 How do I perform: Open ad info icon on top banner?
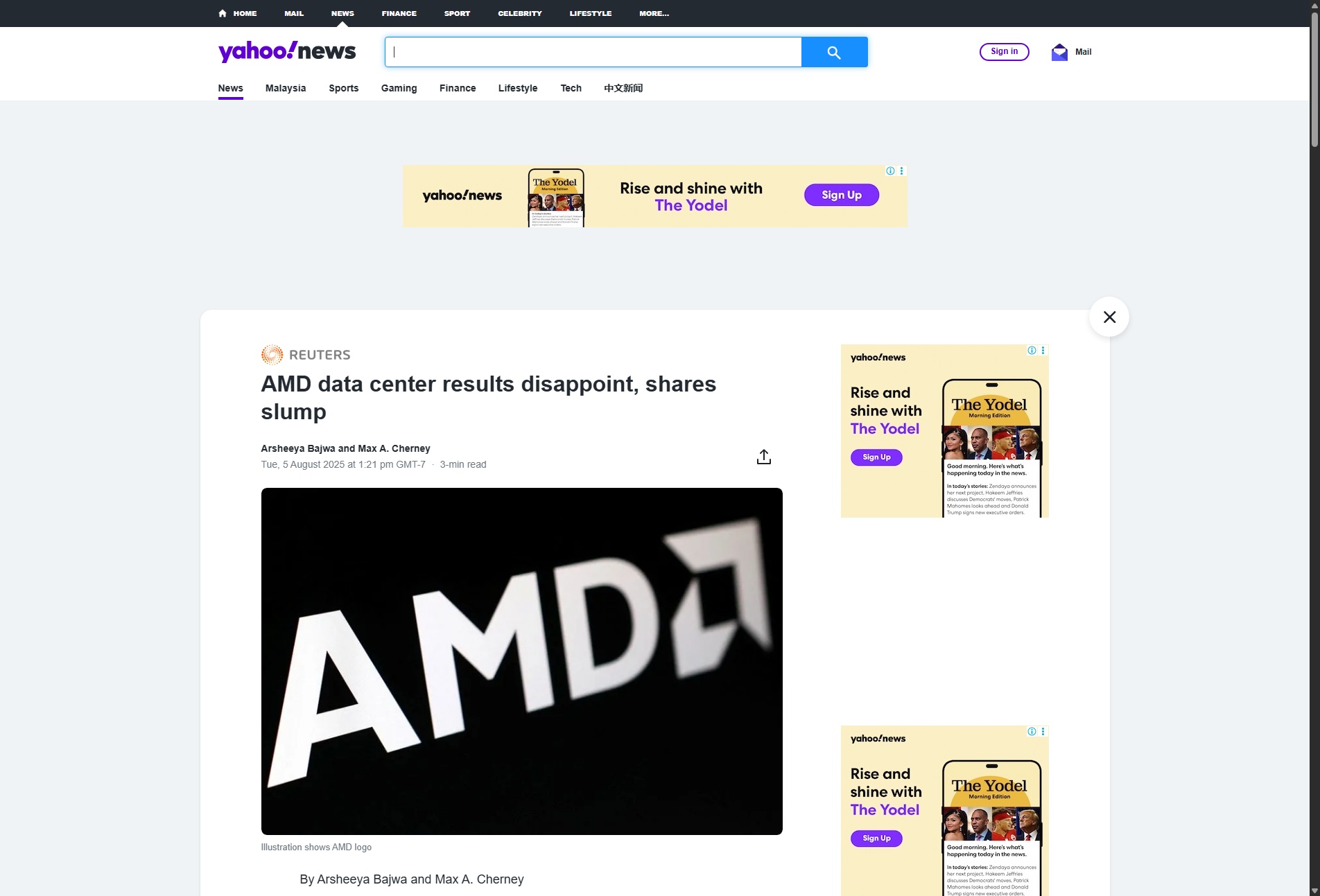point(890,170)
